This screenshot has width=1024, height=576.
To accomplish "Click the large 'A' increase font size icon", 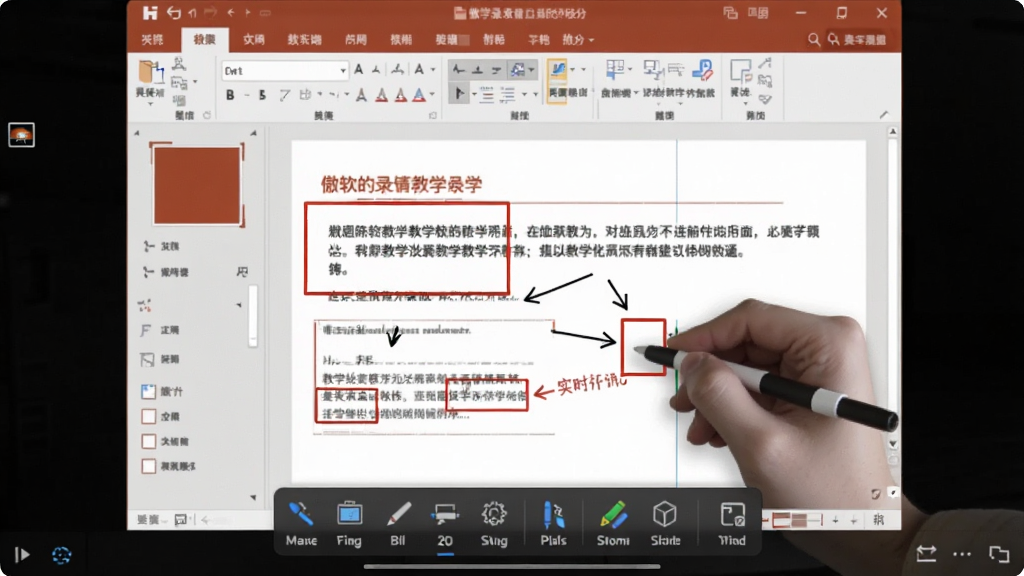I will click(359, 70).
